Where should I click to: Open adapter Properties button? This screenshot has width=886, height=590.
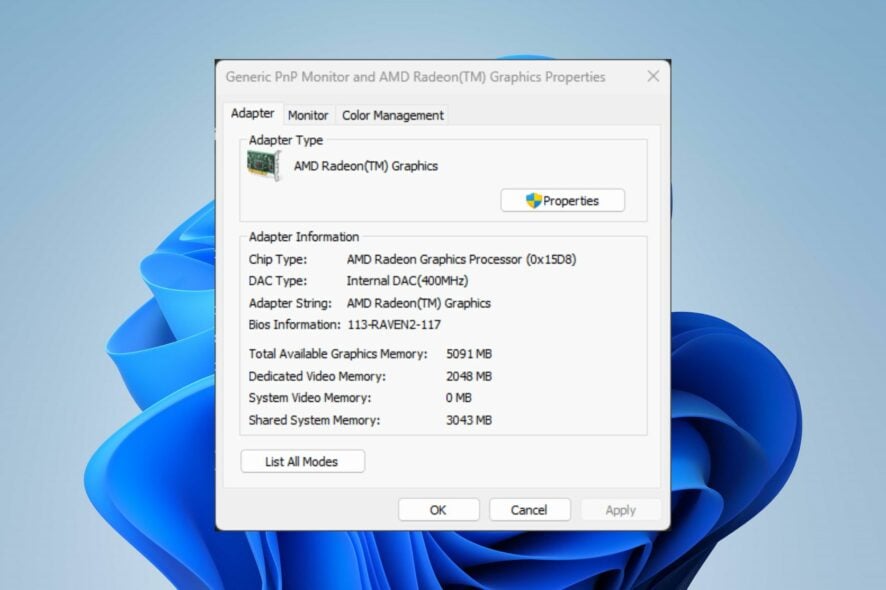pos(563,201)
